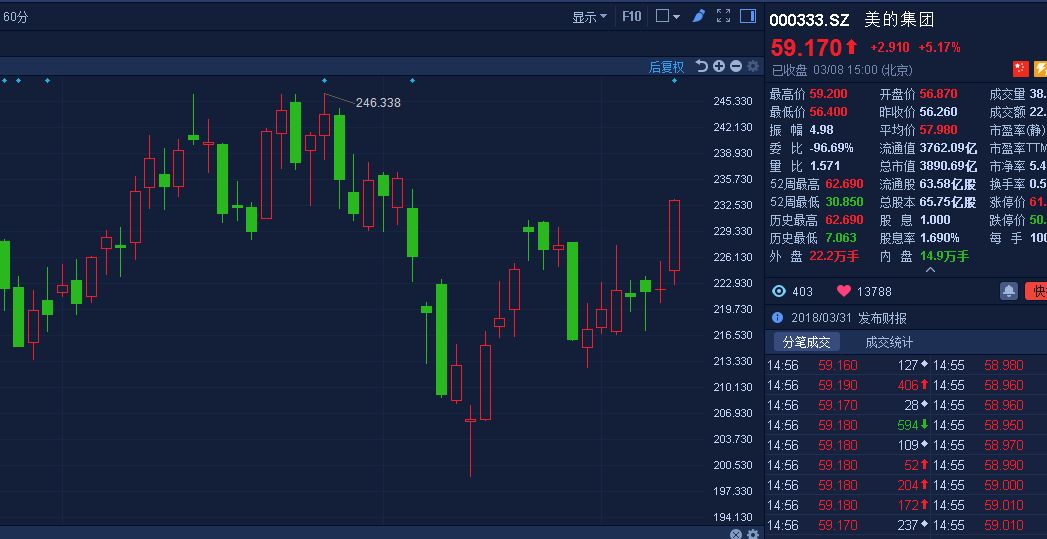
Task: Select the brush drawing tool
Action: [698, 15]
